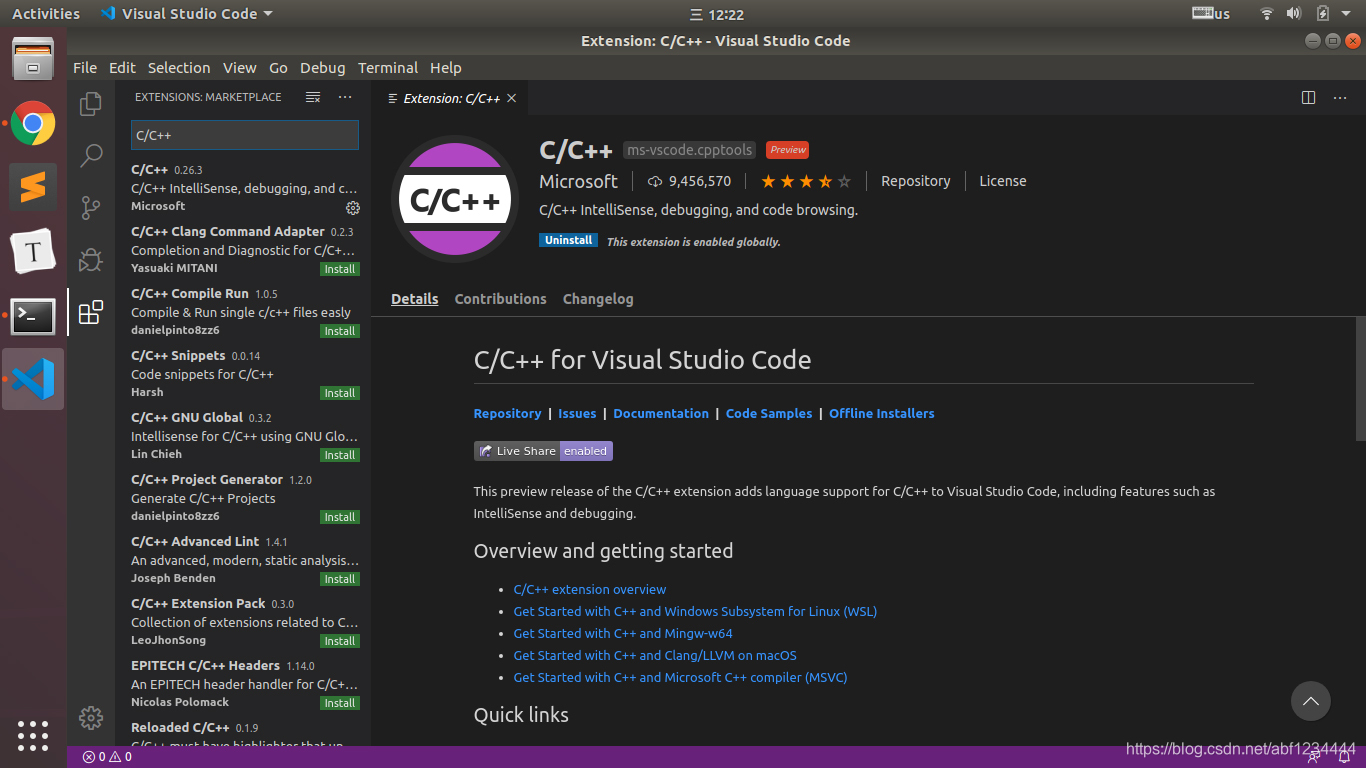Install C/C++ Advanced Lint extension
Viewport: 1366px width, 768px height.
tap(340, 579)
